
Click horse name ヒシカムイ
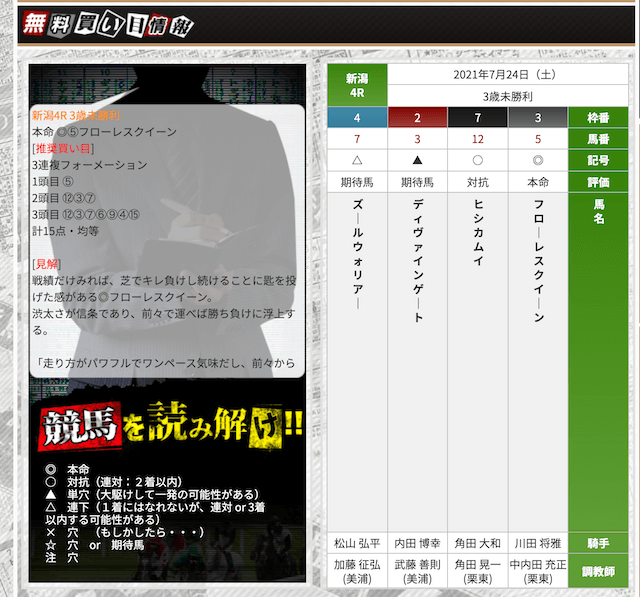coord(478,233)
